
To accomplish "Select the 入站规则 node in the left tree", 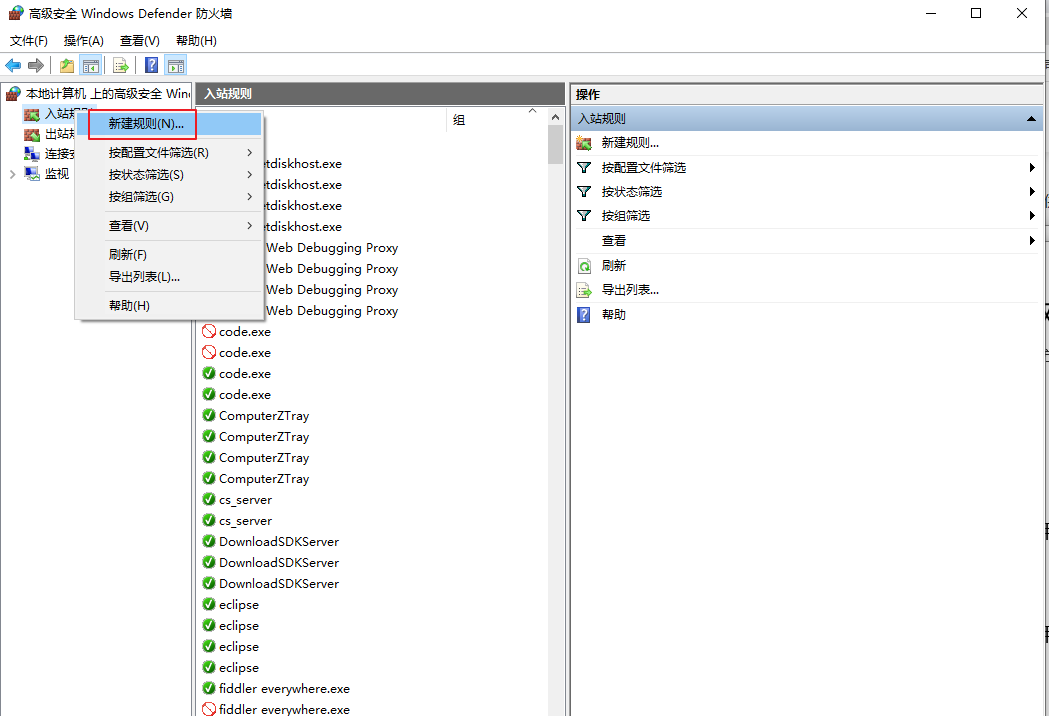I will pos(50,114).
